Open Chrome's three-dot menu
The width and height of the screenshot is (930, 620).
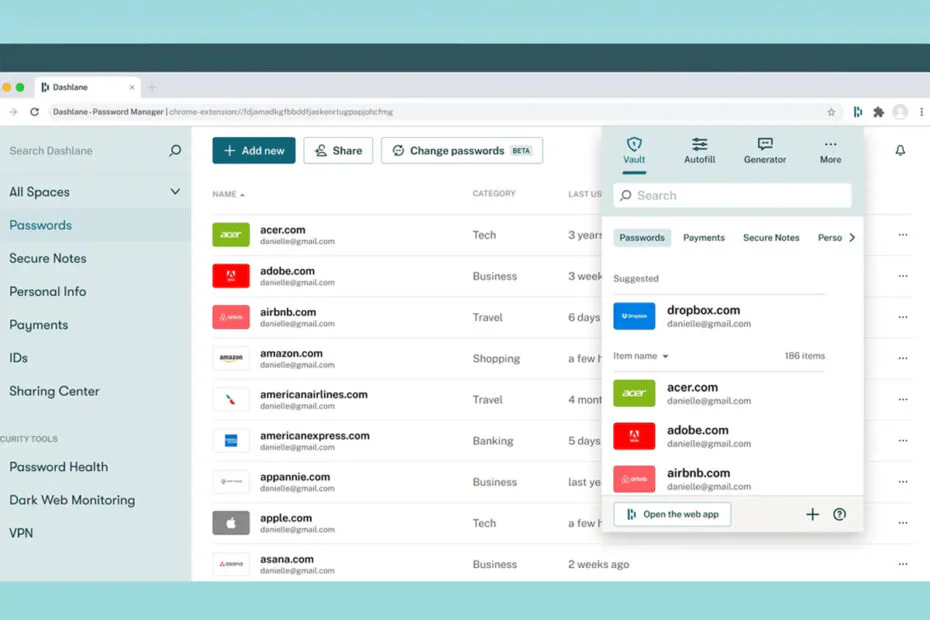[x=921, y=112]
